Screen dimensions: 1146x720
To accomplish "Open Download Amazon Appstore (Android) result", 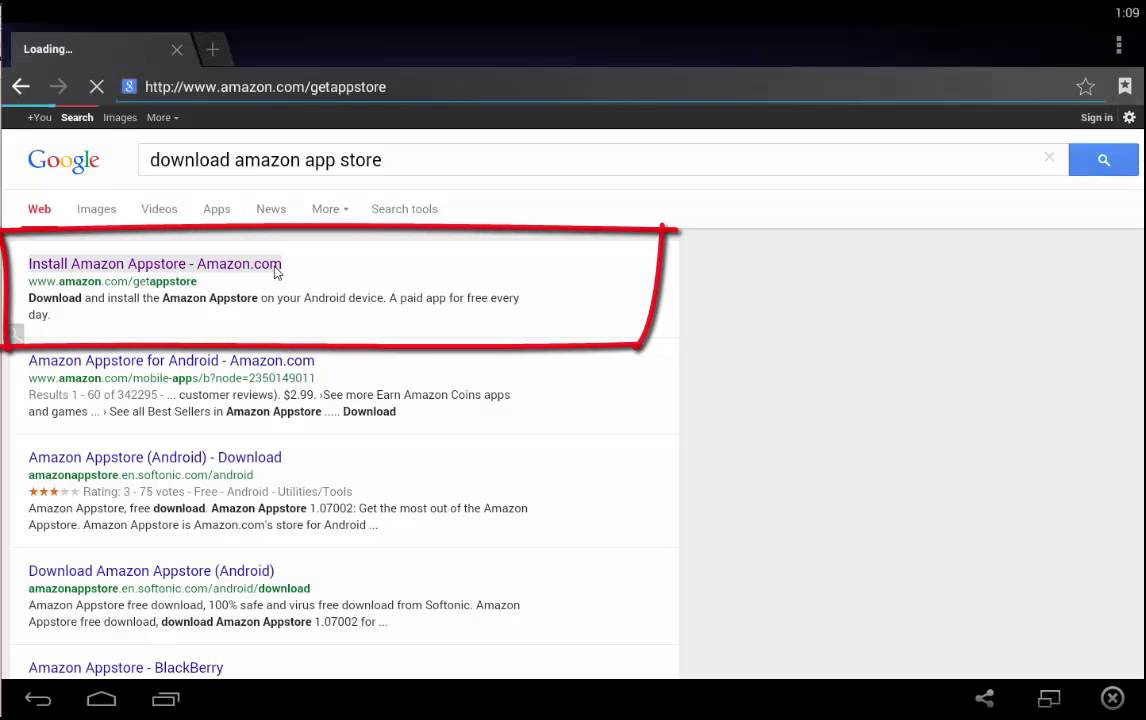I will coord(151,571).
